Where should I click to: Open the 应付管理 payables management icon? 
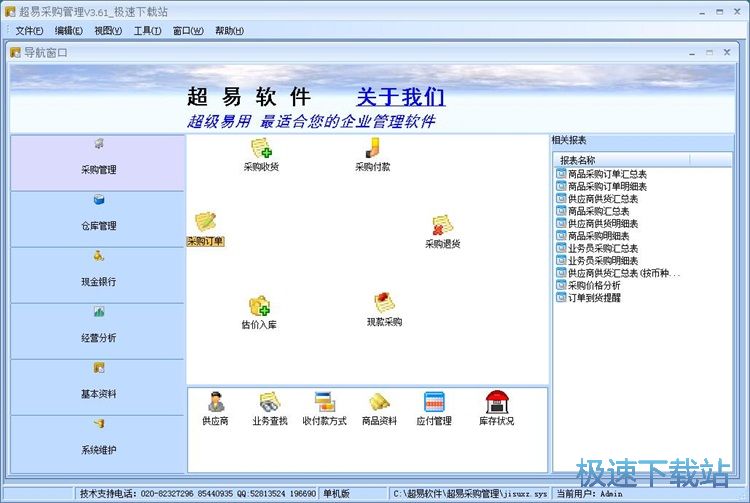point(434,409)
